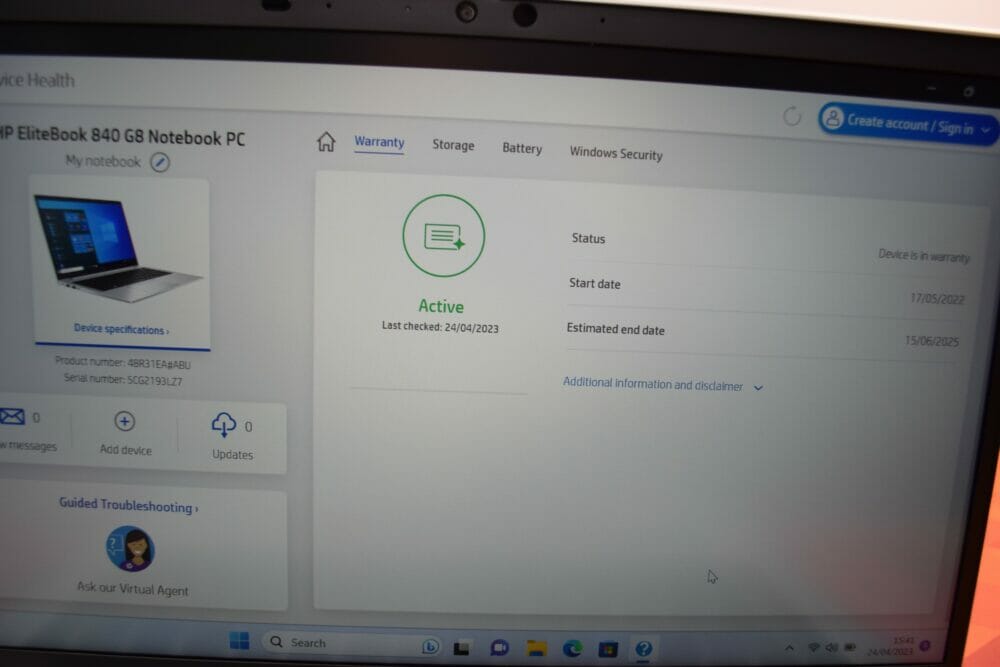Click the green Active warranty status icon
This screenshot has height=667, width=1000.
443,236
